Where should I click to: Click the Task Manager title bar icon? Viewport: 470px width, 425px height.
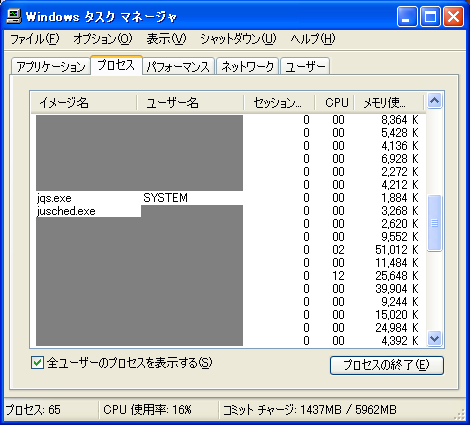click(x=14, y=16)
